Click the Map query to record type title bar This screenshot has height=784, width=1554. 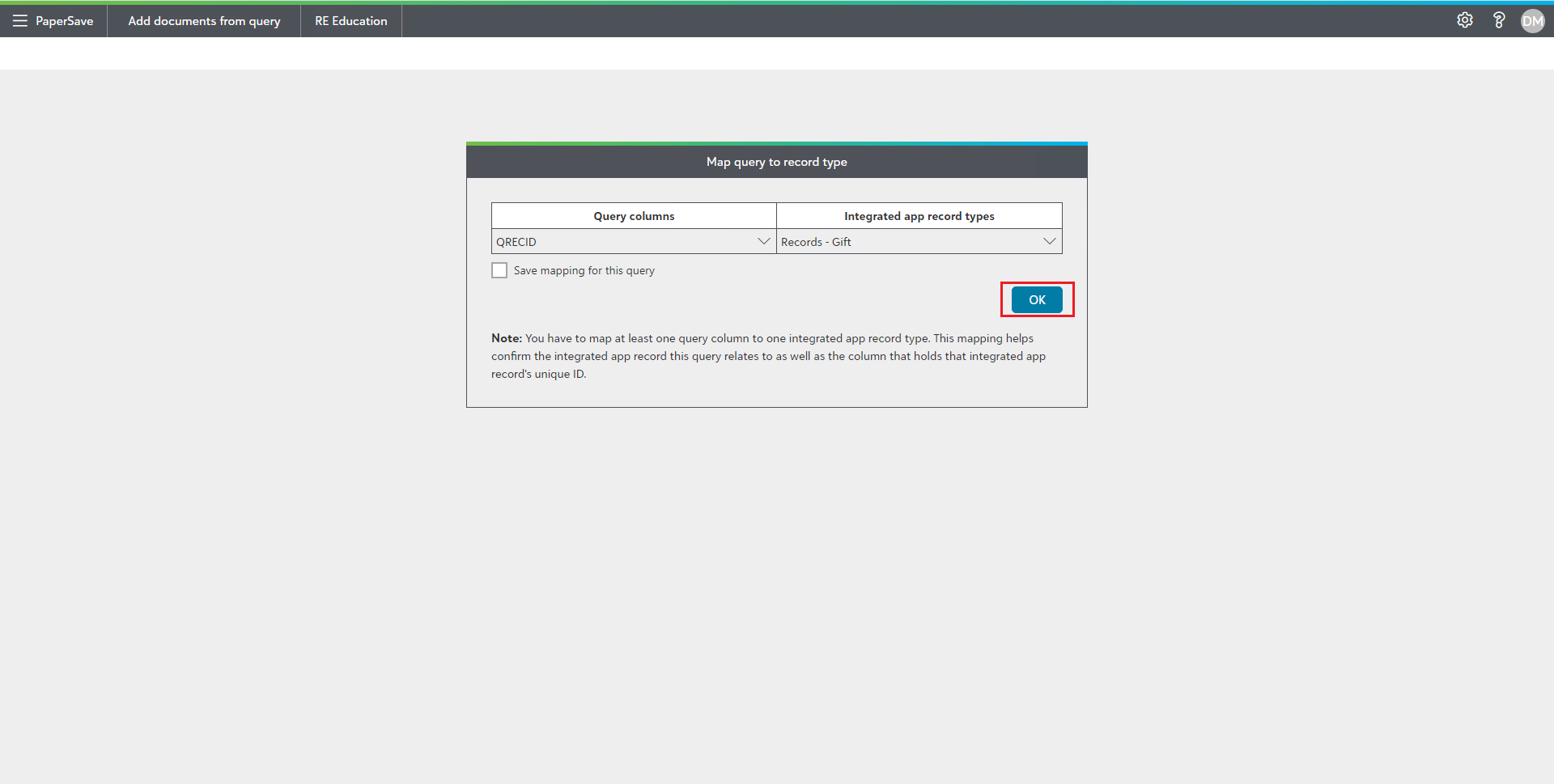tap(776, 162)
